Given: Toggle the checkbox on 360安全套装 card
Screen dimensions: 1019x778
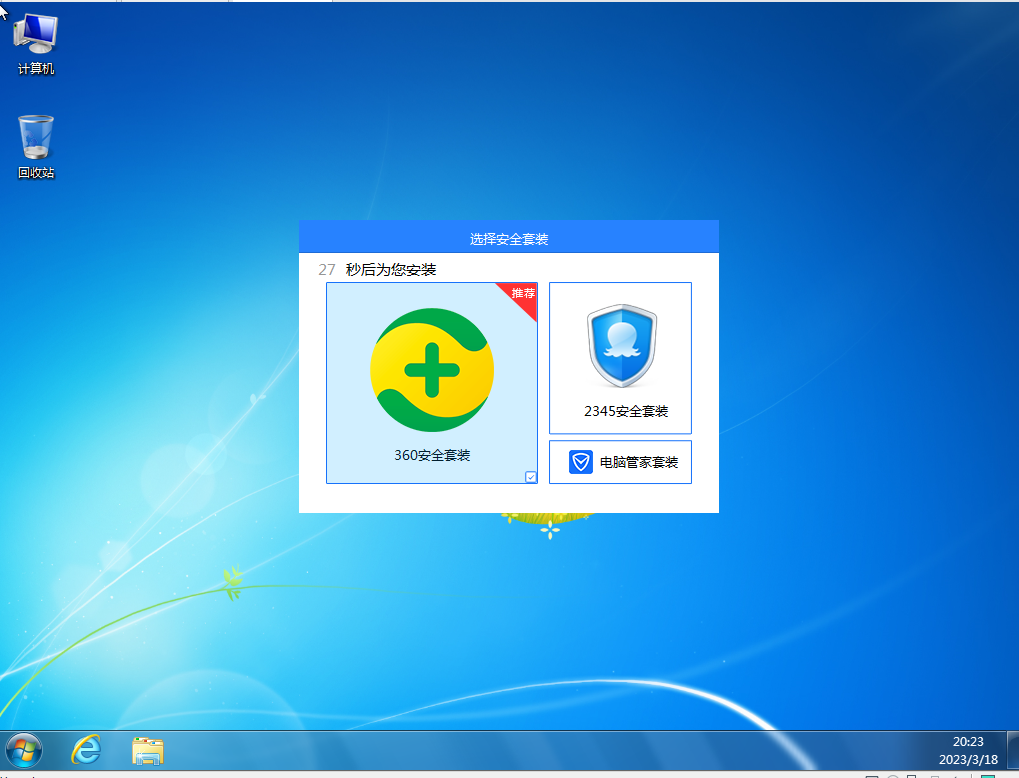Looking at the screenshot, I should 531,477.
